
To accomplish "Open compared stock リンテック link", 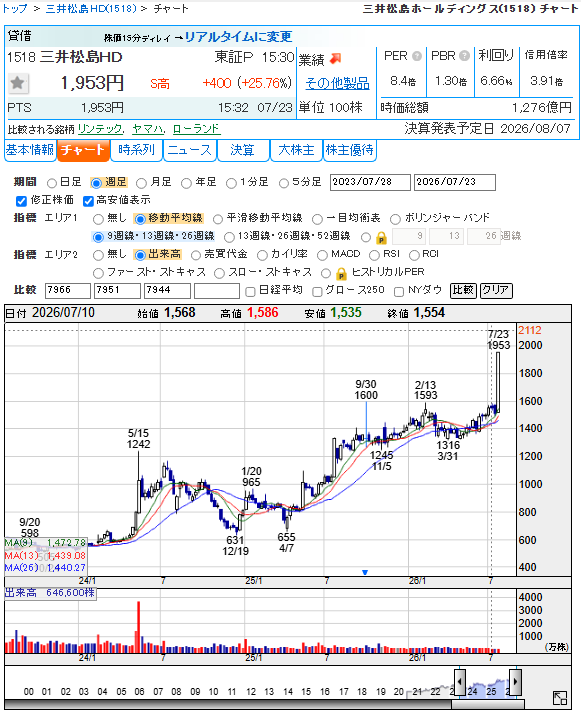I will tap(100, 129).
